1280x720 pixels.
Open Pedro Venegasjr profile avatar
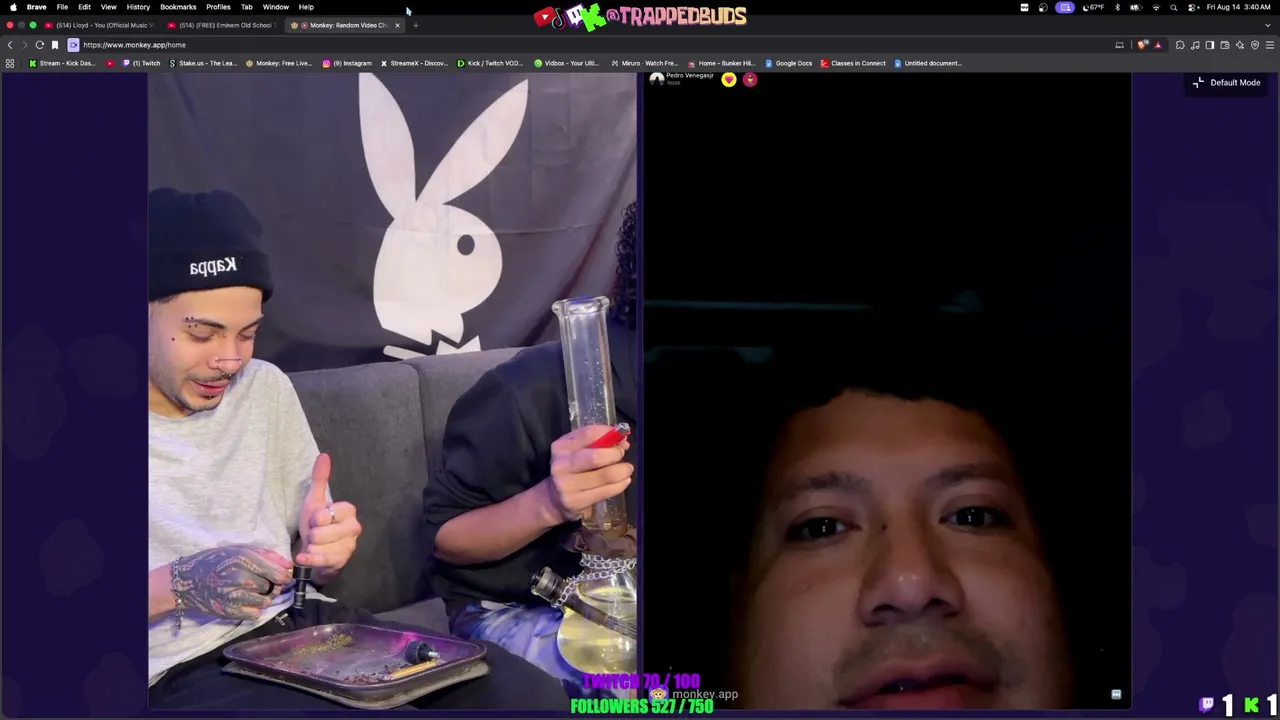[656, 79]
